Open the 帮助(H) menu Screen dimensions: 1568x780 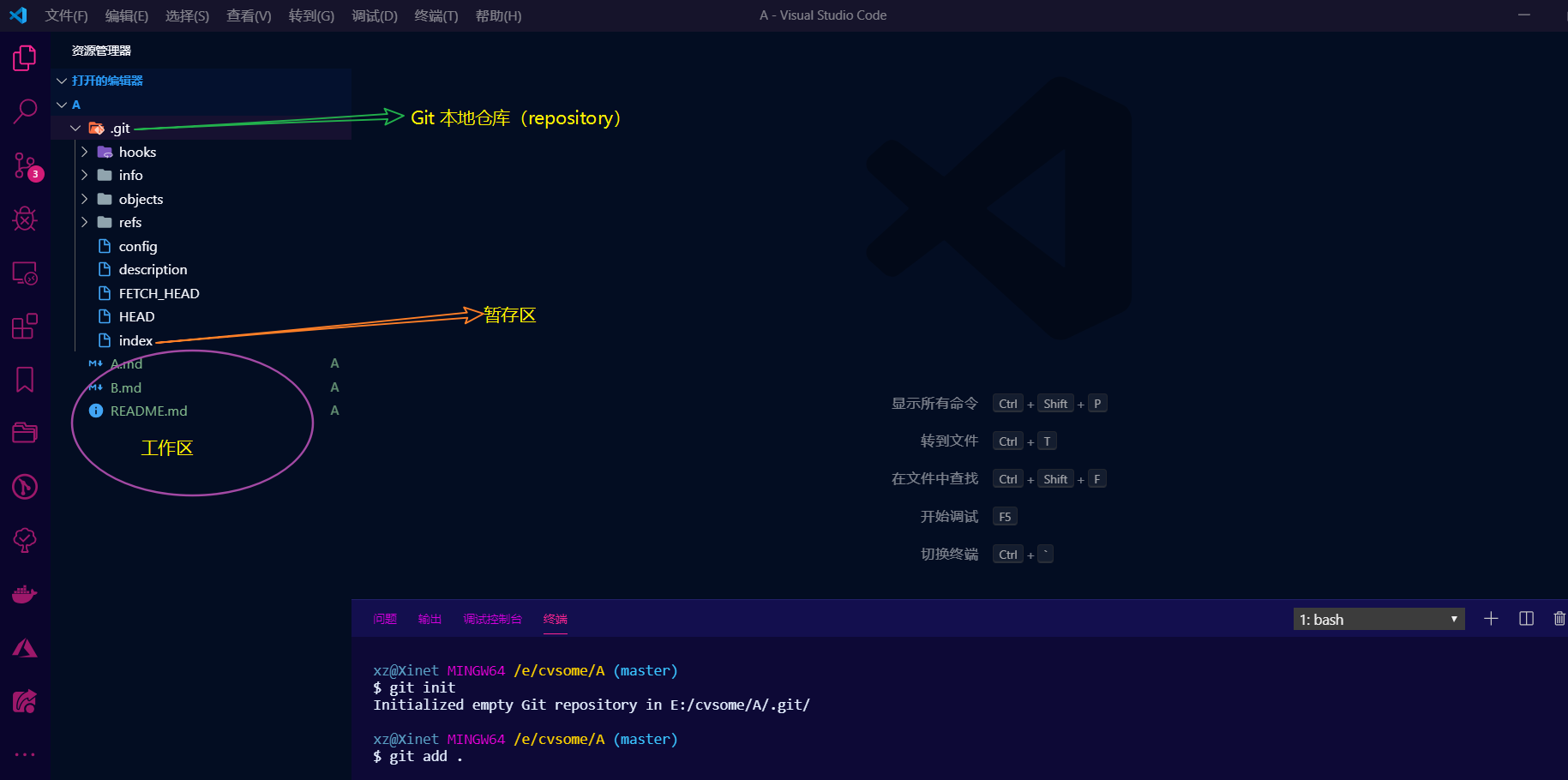[x=498, y=15]
